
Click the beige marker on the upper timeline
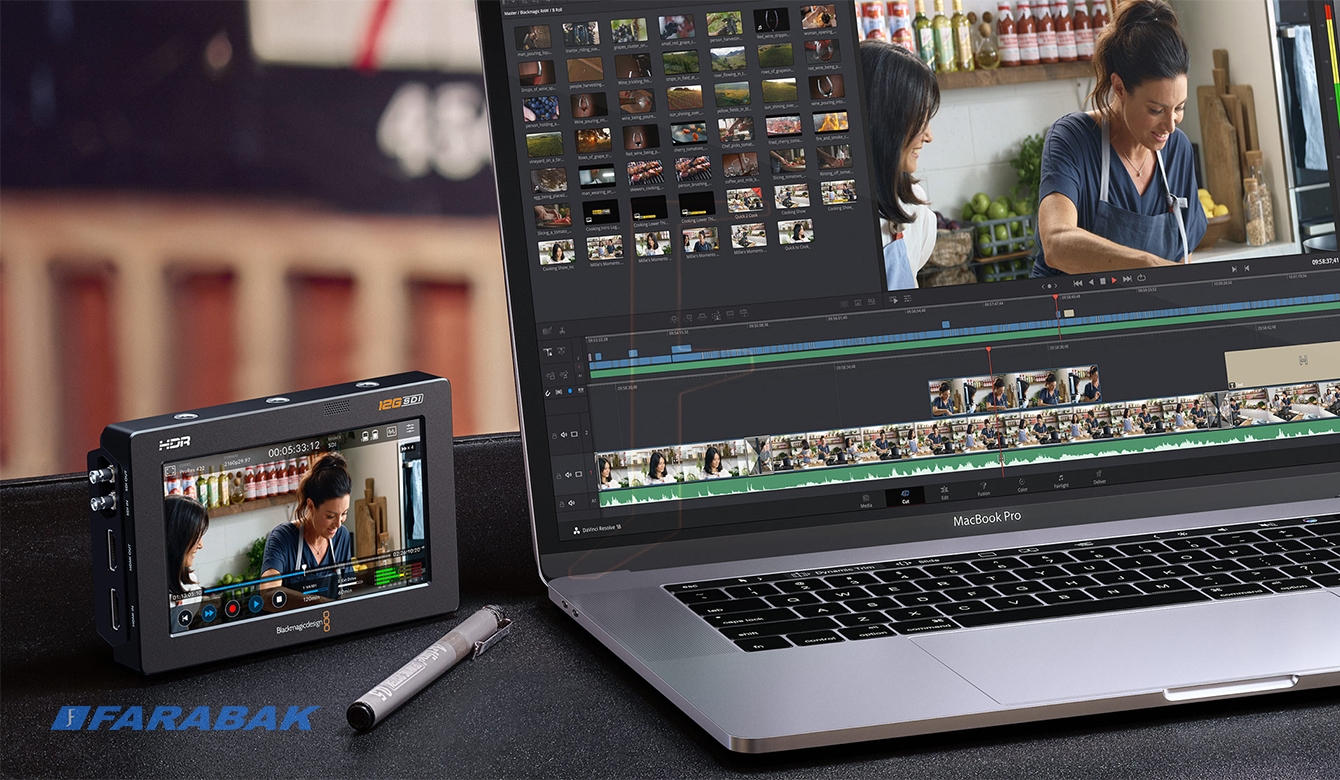[x=1069, y=313]
